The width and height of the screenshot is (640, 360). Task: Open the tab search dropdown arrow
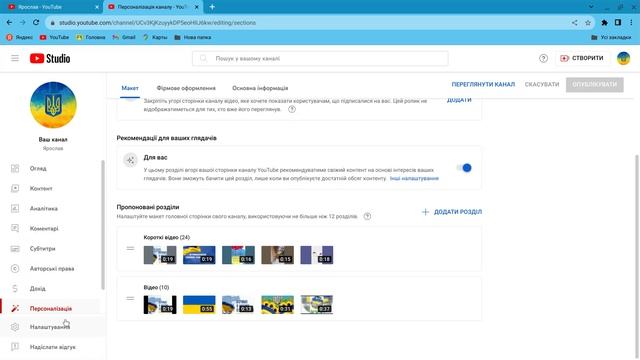pos(591,7)
